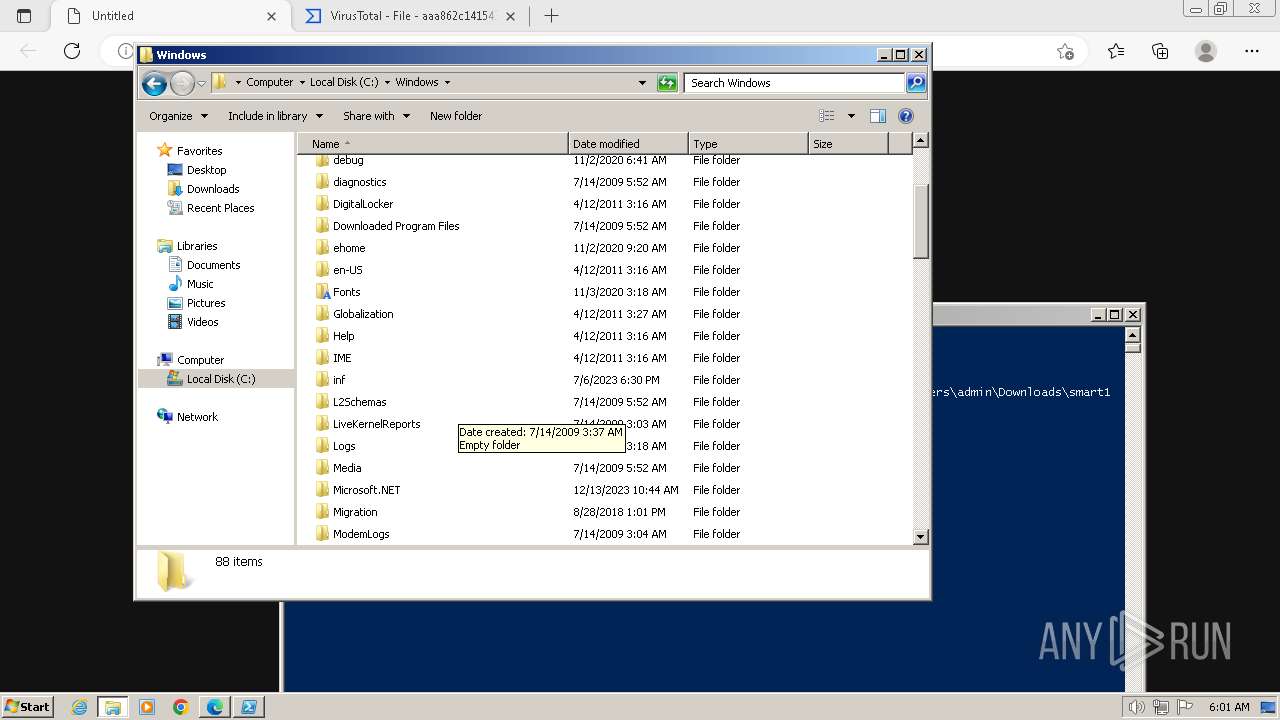Select the ehome folder
Screen dimensions: 1280x720
click(x=349, y=248)
